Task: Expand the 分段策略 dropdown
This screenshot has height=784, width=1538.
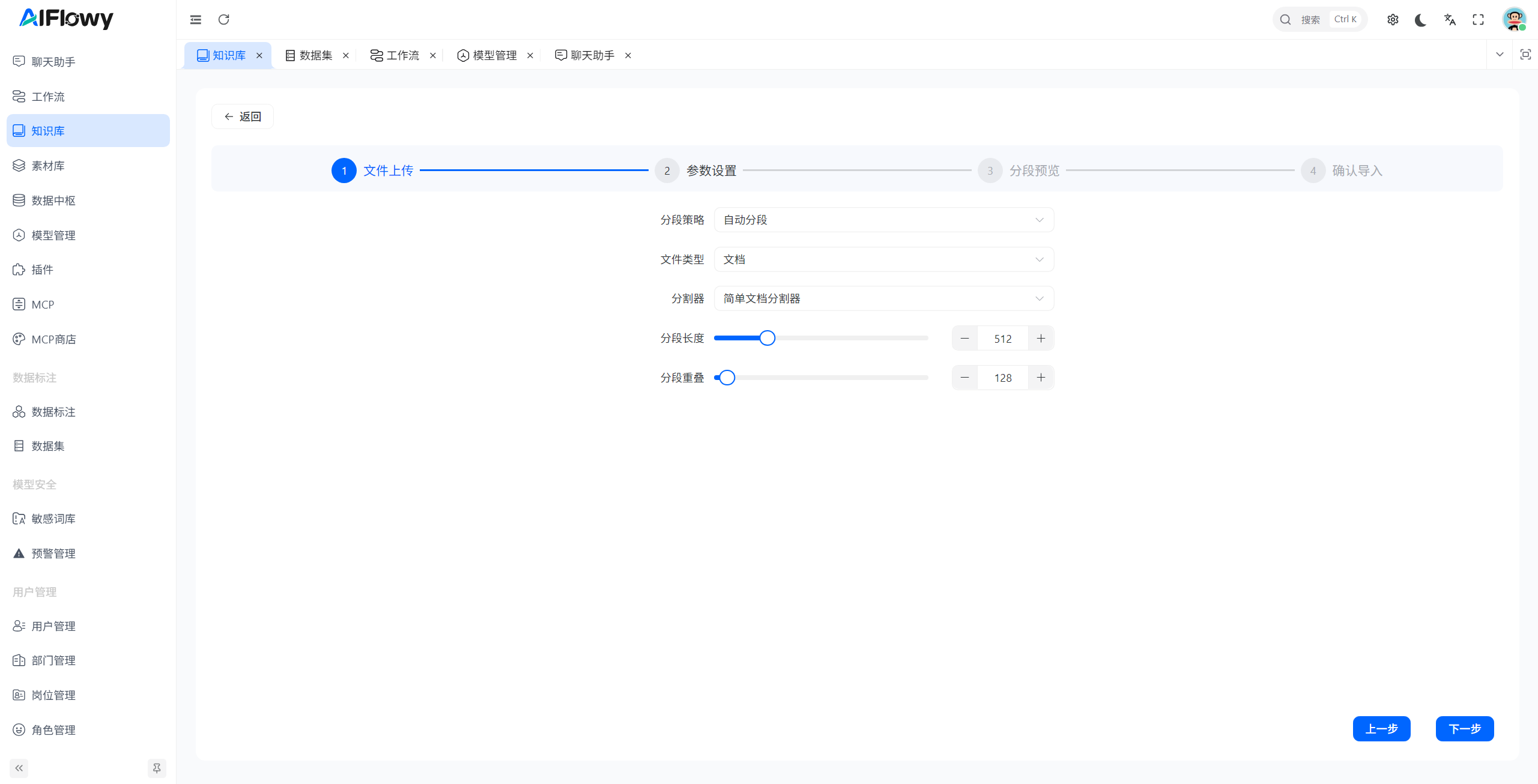Action: click(x=883, y=220)
